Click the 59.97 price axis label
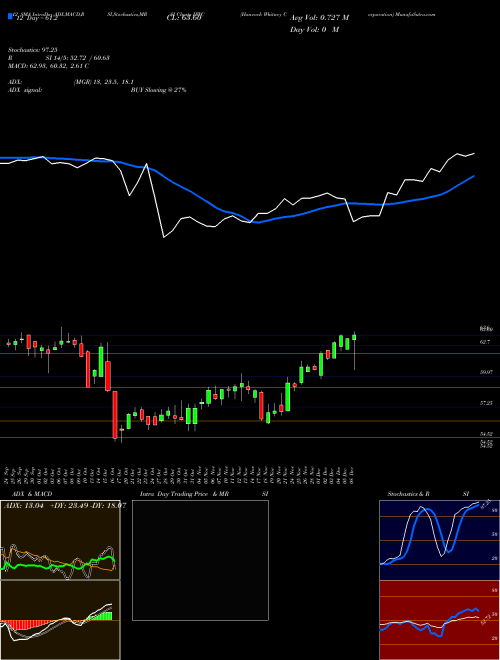The width and height of the screenshot is (500, 660). coord(486,373)
